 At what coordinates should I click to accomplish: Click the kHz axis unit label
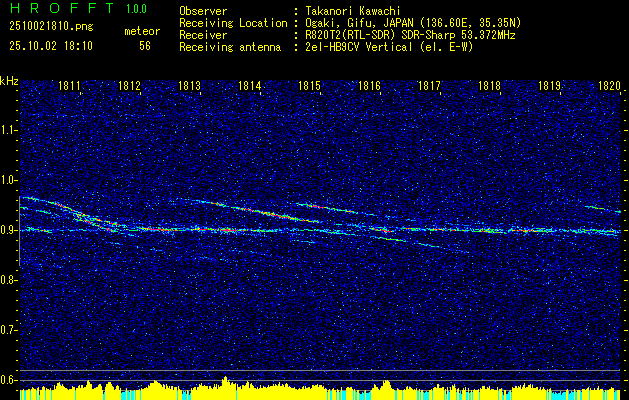tap(9, 81)
